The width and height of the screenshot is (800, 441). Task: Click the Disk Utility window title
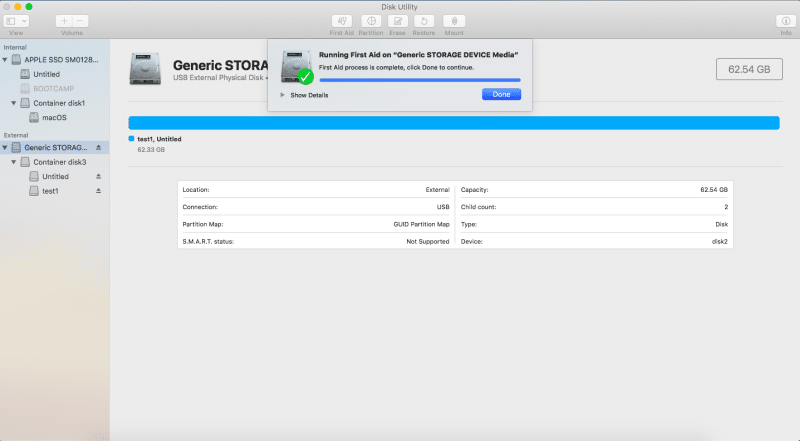pos(399,7)
